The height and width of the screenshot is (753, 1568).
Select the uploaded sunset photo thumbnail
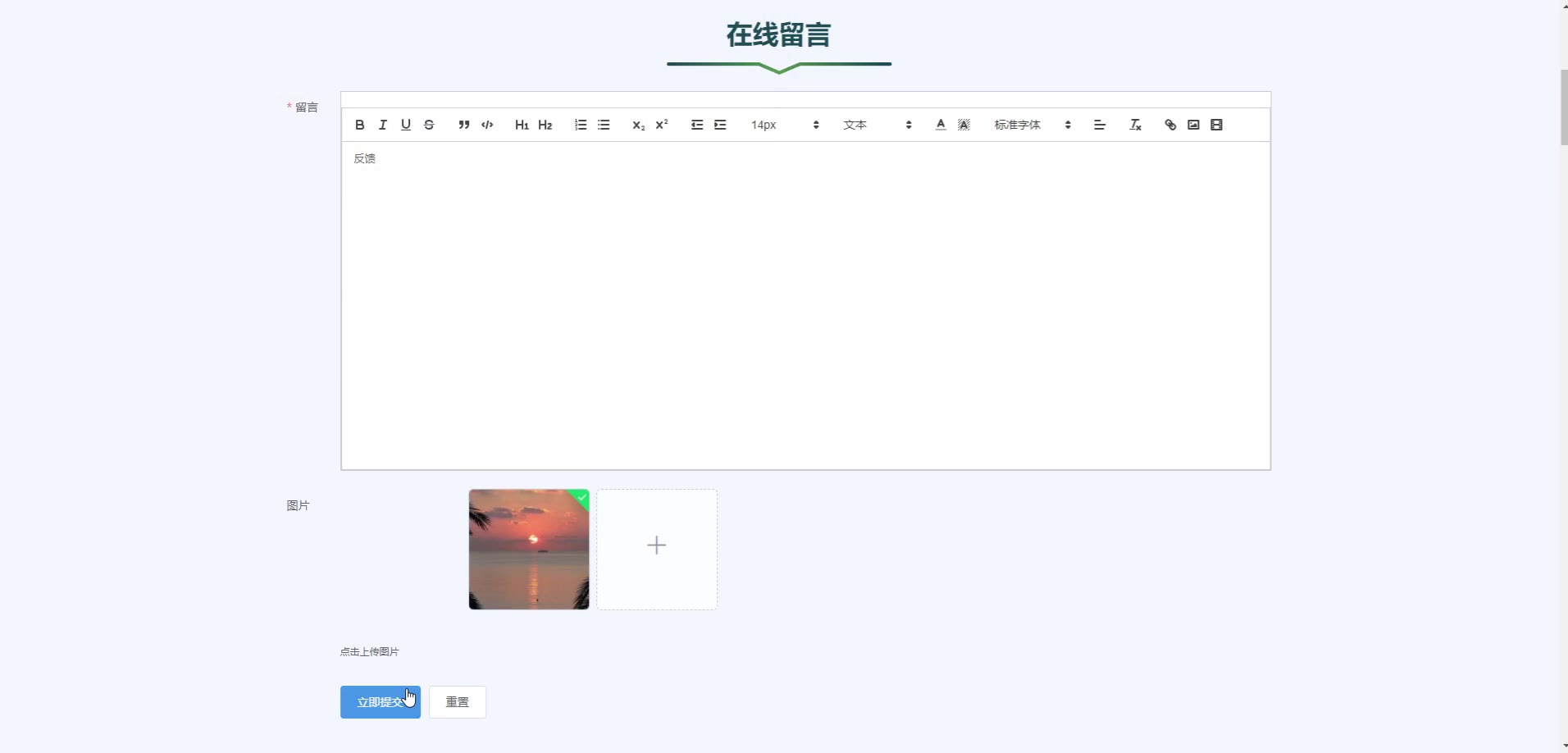tap(529, 550)
